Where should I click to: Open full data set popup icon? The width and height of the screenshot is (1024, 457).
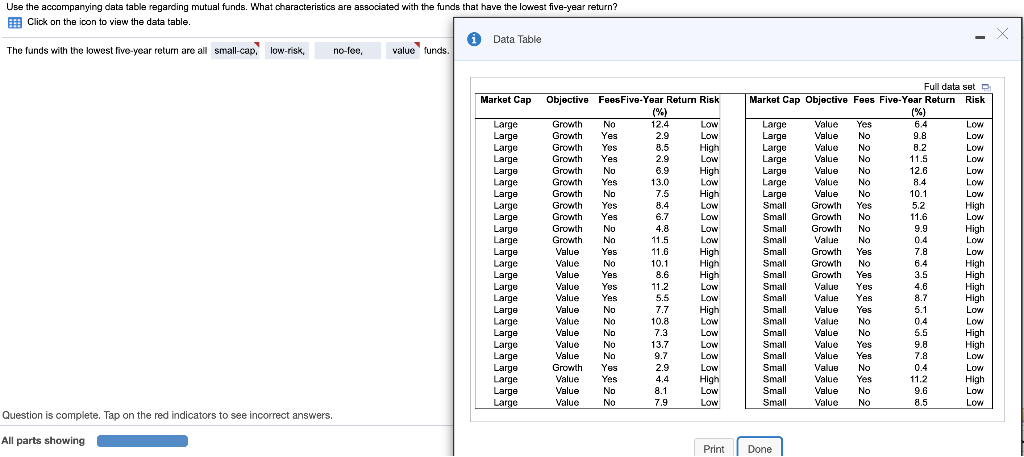(986, 87)
